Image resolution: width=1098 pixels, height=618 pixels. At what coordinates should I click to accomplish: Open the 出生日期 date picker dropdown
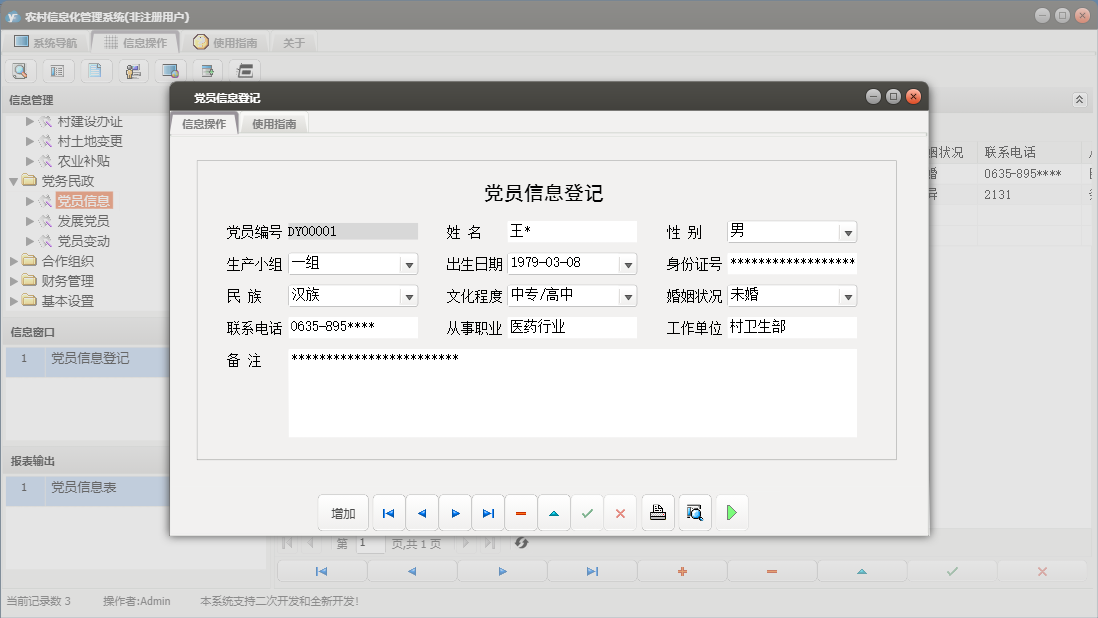628,263
